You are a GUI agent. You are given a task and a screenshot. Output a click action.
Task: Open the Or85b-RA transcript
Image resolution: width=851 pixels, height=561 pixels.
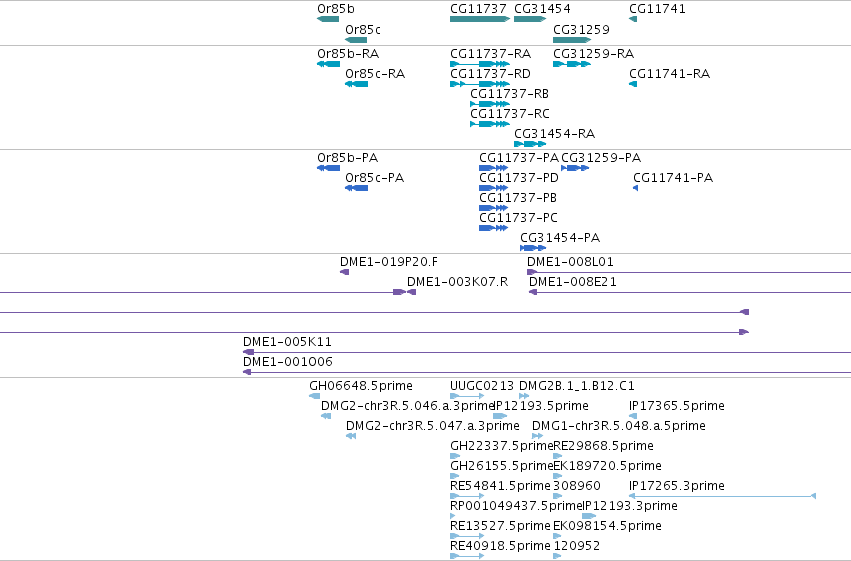328,64
